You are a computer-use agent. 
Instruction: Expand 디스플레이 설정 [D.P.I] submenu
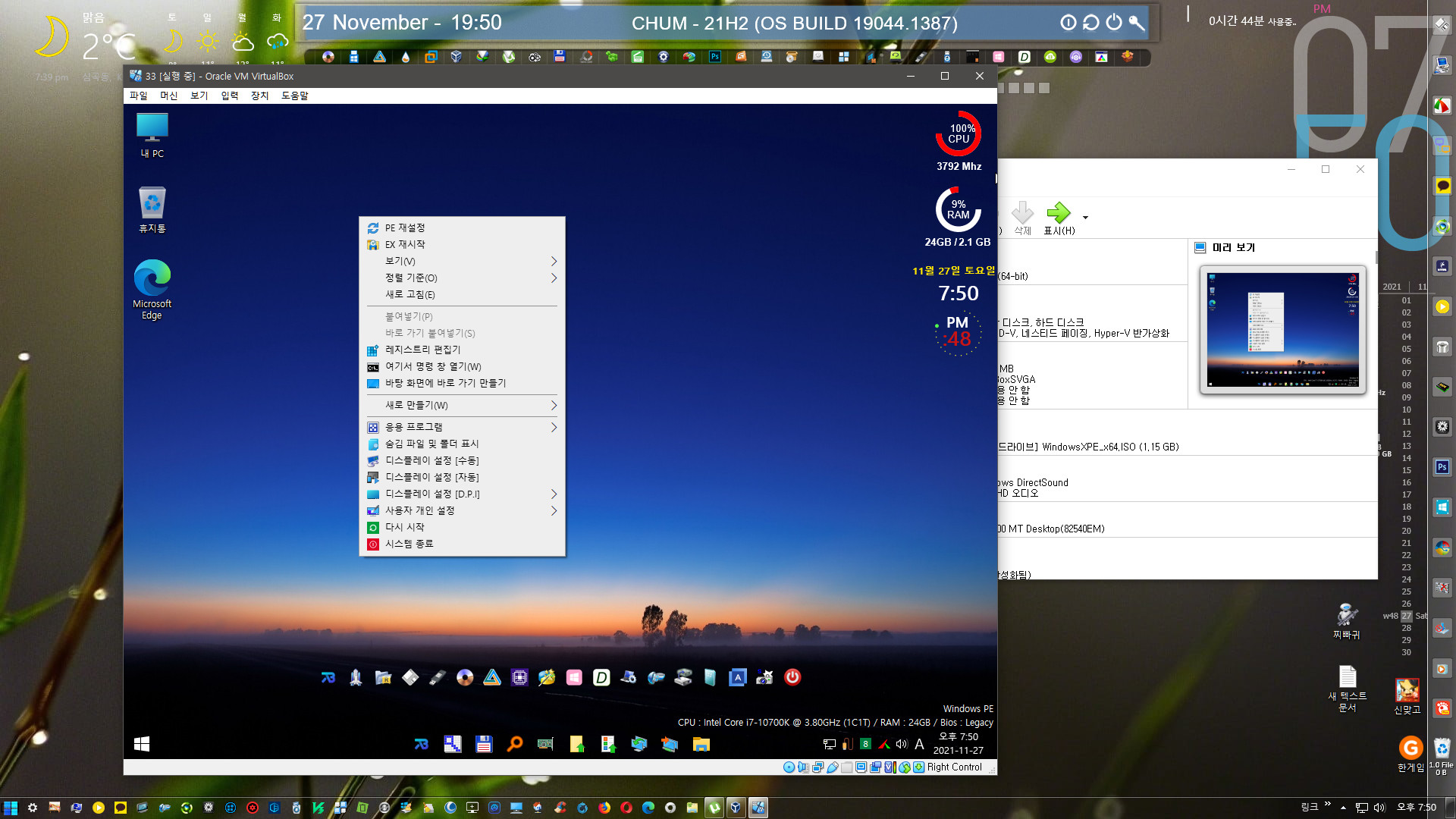click(462, 494)
